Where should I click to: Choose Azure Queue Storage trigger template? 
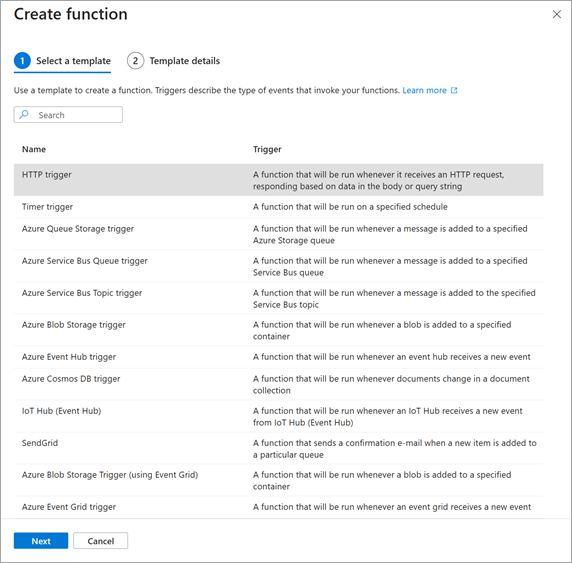pyautogui.click(x=278, y=234)
